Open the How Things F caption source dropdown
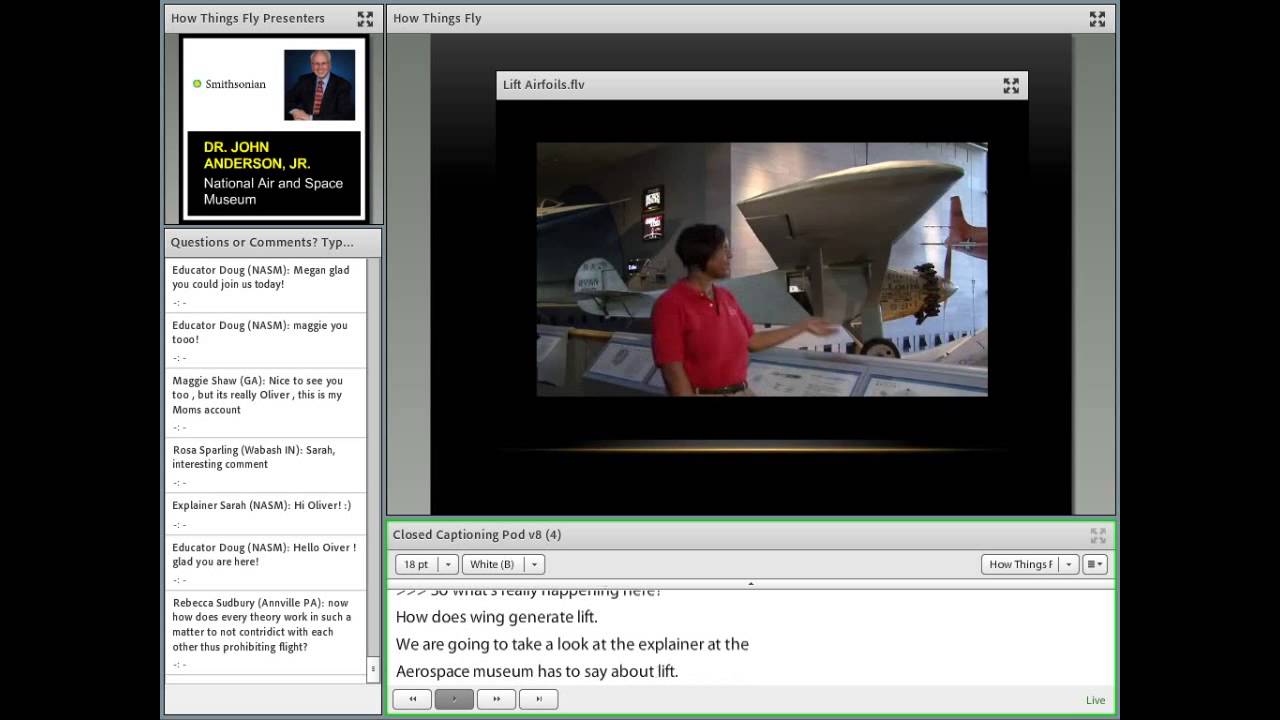Screen dimensions: 1280x720 coord(1030,564)
